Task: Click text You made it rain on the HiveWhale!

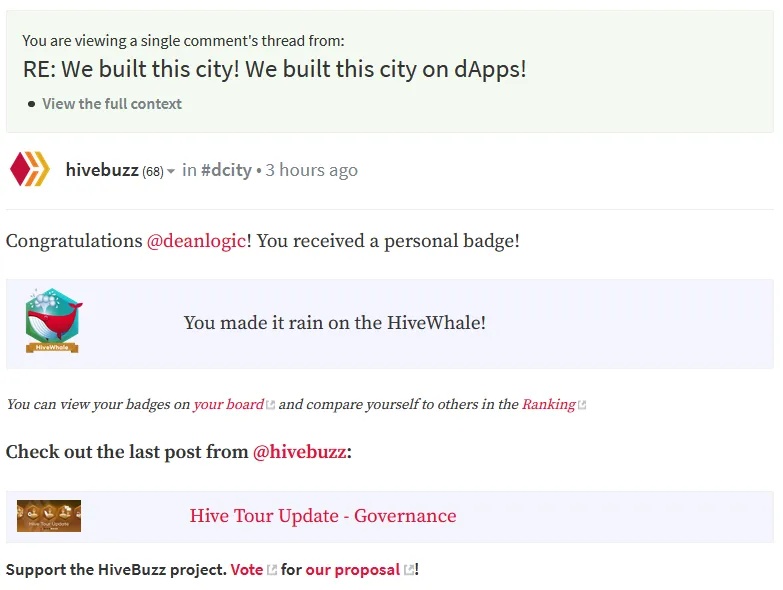Action: coord(335,323)
